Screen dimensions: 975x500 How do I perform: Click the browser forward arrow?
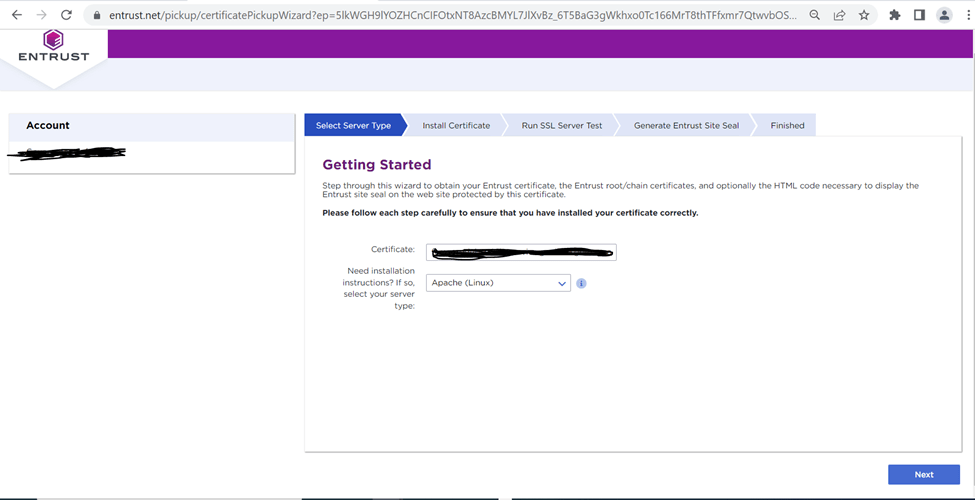[41, 15]
